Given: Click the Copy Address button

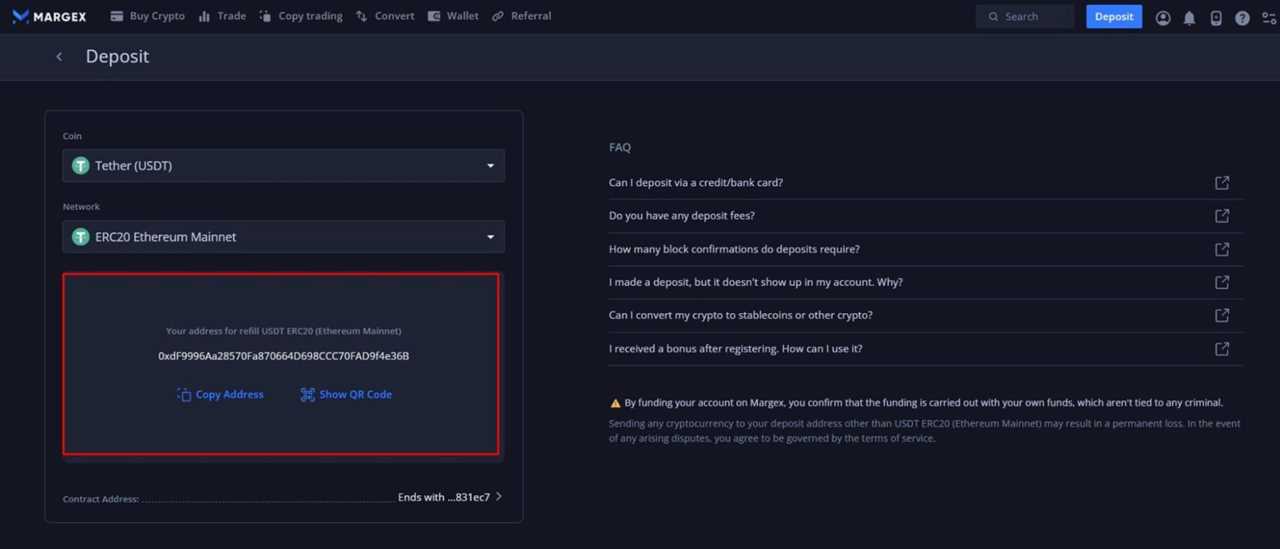Looking at the screenshot, I should click(x=220, y=395).
